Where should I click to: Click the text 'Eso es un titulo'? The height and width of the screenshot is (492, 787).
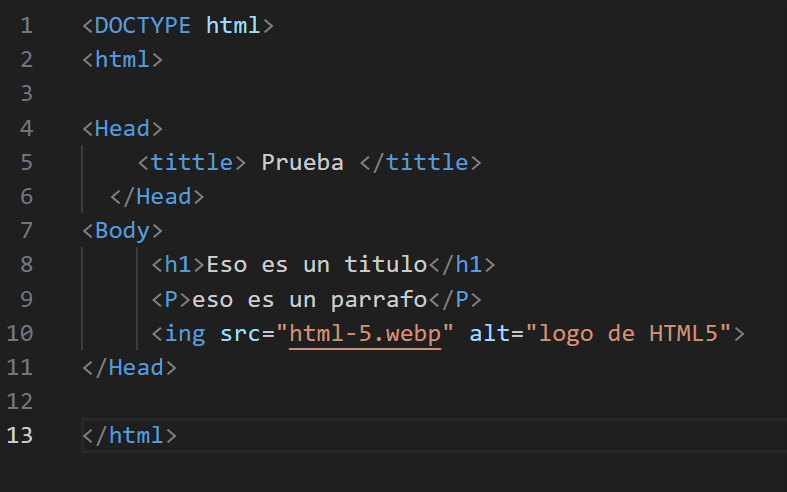tap(317, 265)
